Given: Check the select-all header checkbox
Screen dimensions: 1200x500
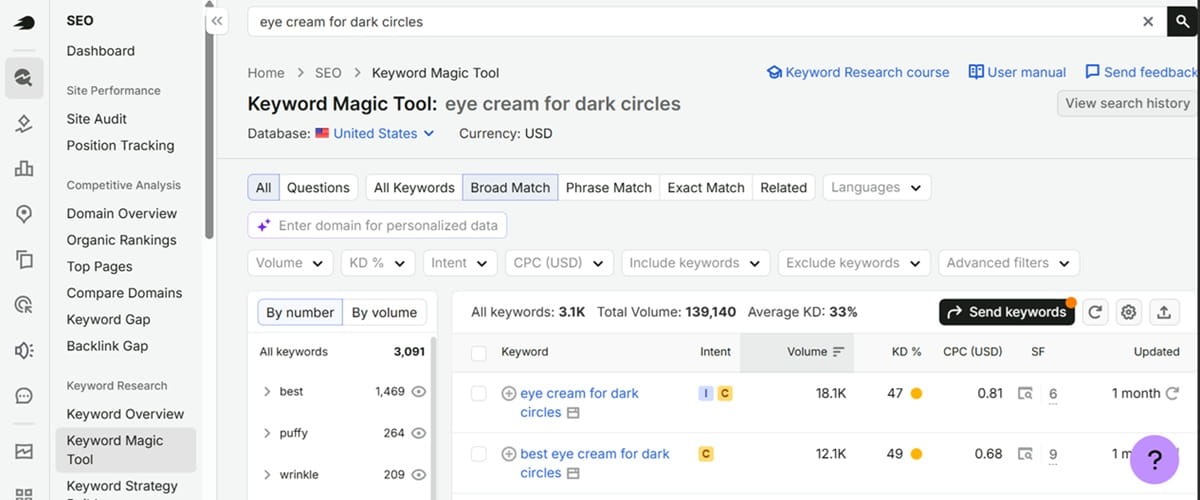Looking at the screenshot, I should (x=478, y=353).
